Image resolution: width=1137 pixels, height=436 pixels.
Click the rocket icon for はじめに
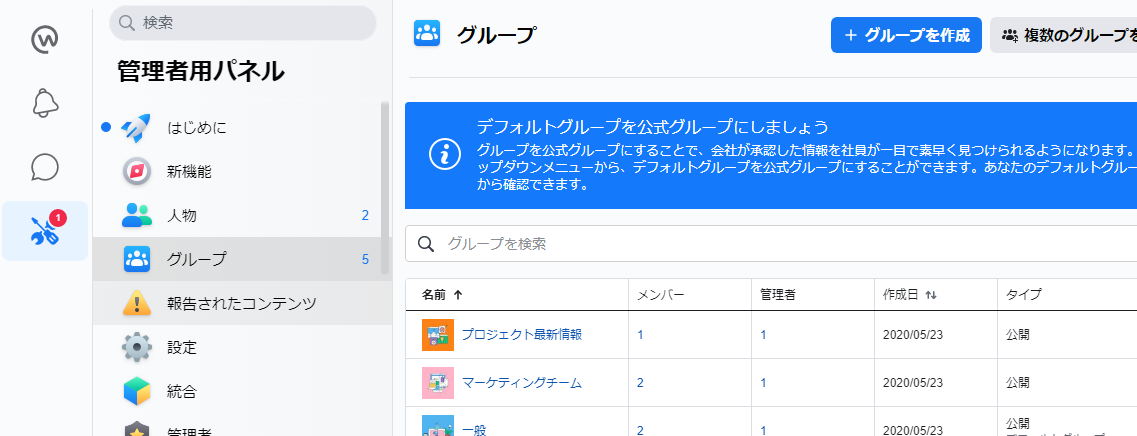(136, 128)
